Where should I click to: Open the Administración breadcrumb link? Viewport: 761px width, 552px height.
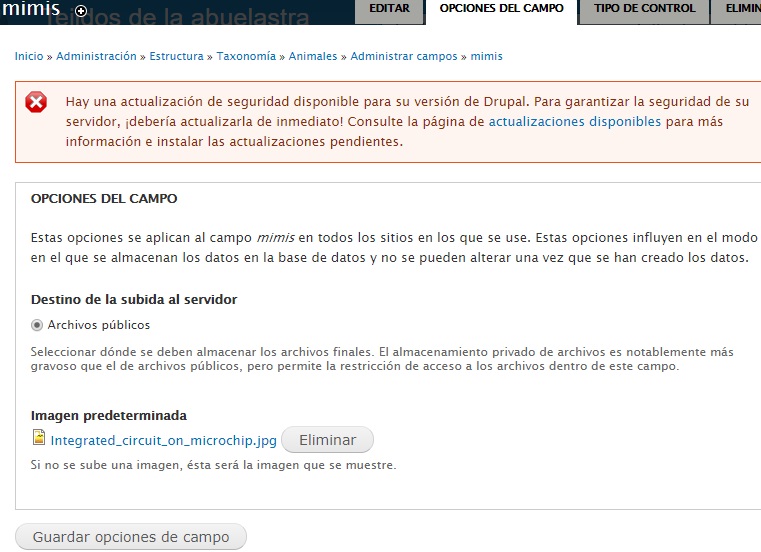(x=97, y=56)
